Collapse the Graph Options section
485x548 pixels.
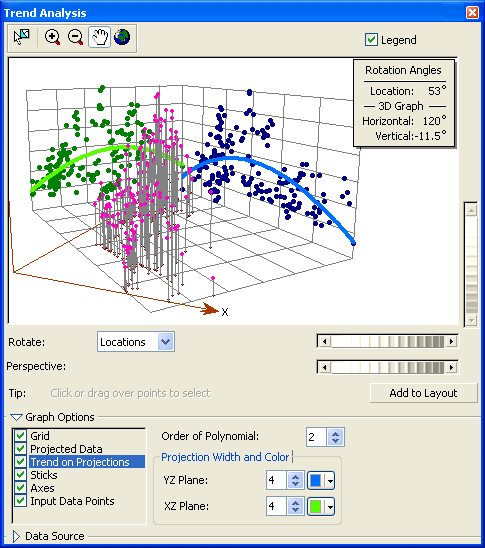click(16, 417)
